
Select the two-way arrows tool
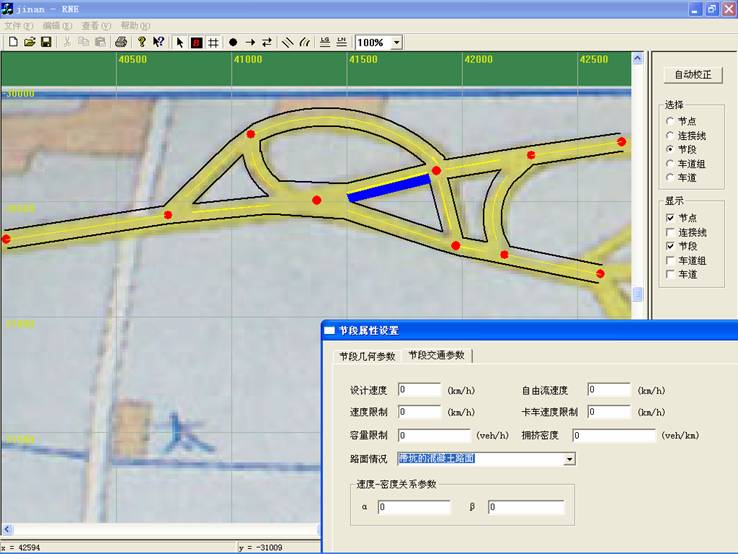coord(267,42)
